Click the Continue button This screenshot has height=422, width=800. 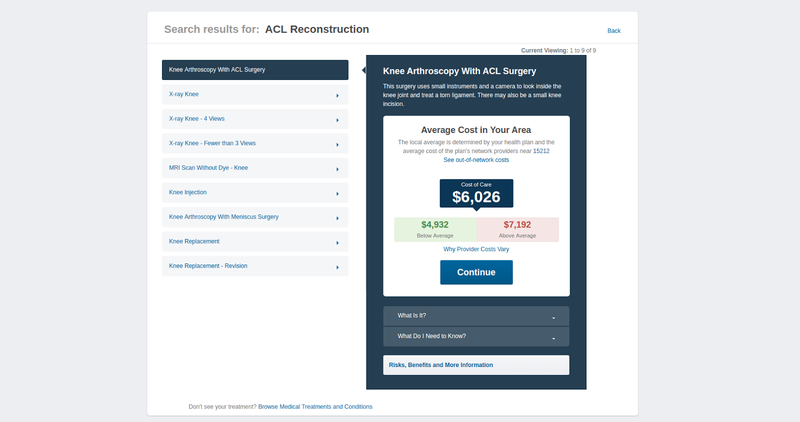tap(477, 272)
